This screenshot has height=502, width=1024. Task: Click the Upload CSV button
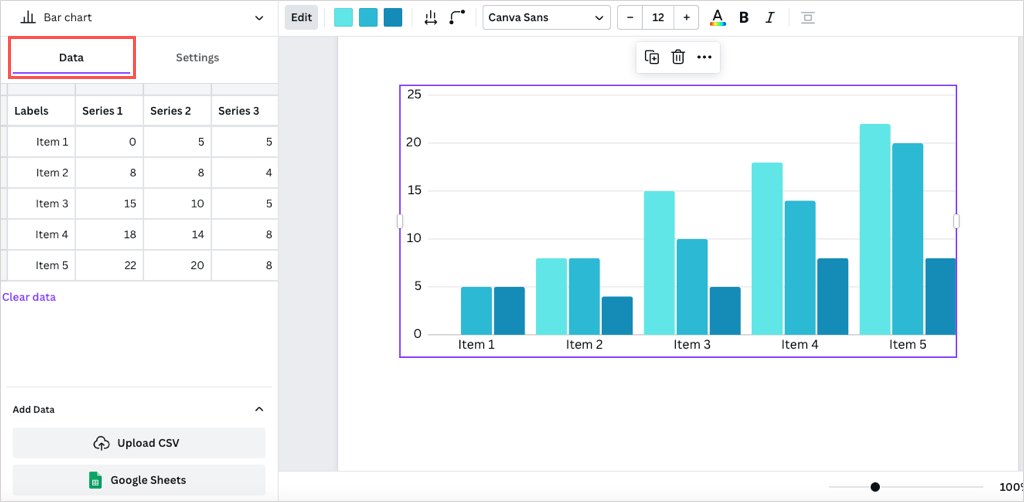(x=139, y=443)
